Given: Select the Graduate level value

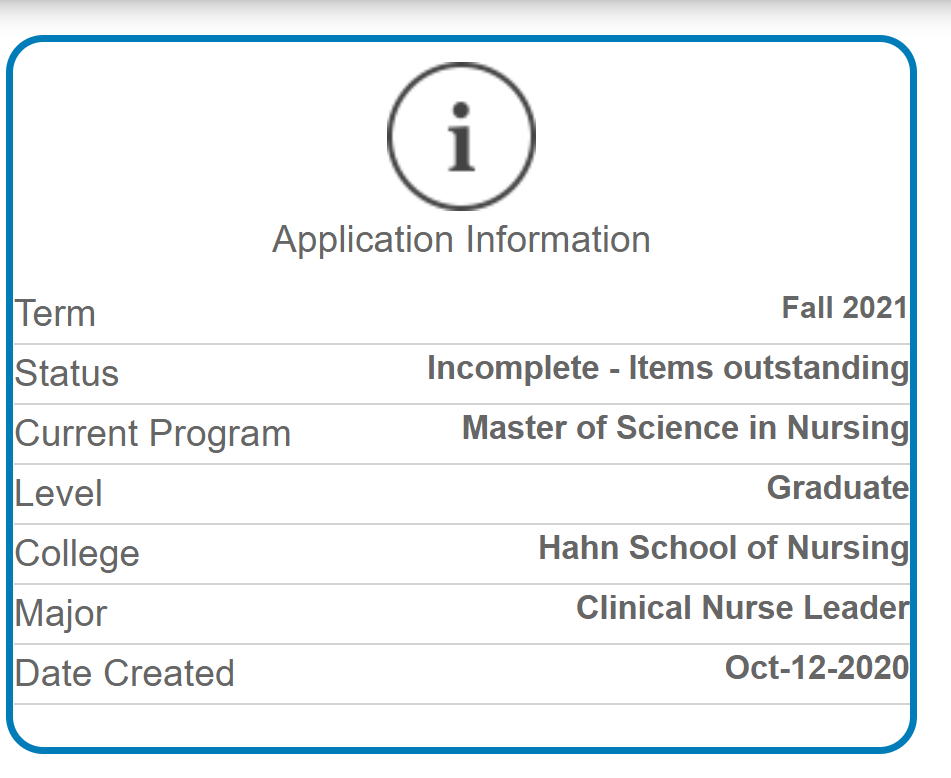Looking at the screenshot, I should [x=838, y=488].
